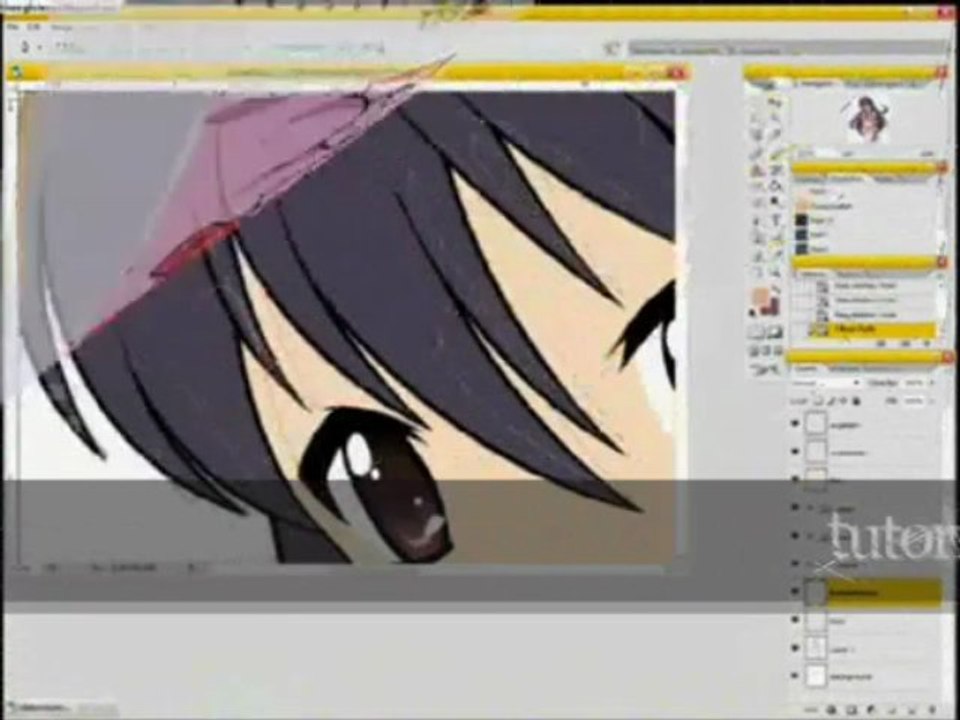Image resolution: width=960 pixels, height=720 pixels.
Task: Toggle visibility of the second layer from top
Action: pyautogui.click(x=795, y=452)
